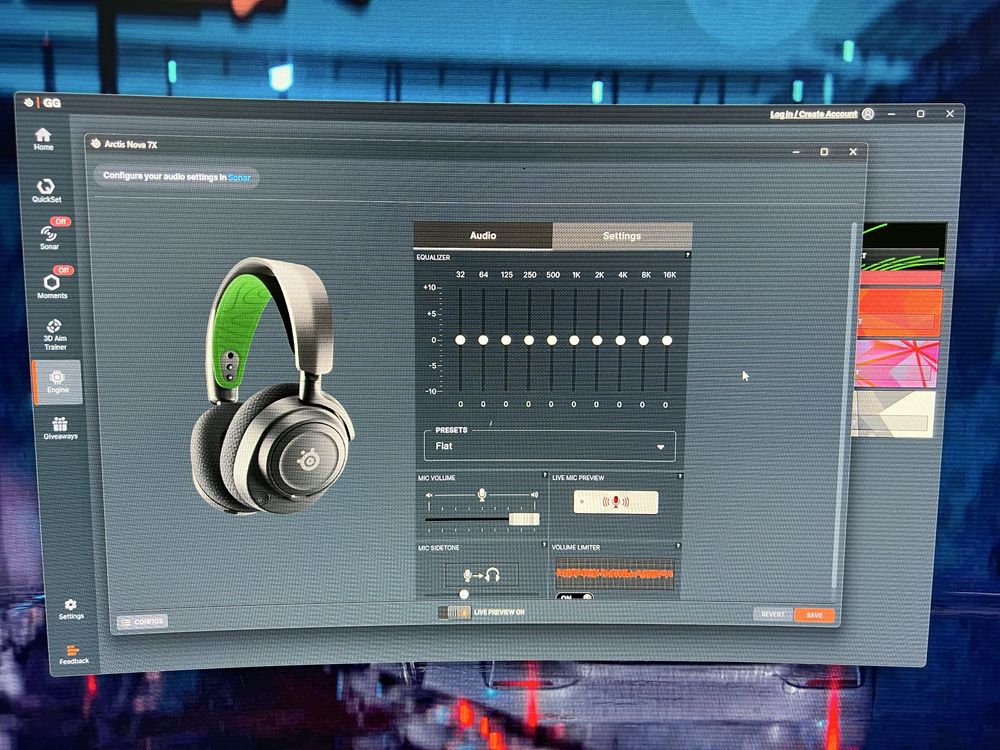Click the Mic Volume loud speaker icon
This screenshot has width=1000, height=750.
pos(534,495)
